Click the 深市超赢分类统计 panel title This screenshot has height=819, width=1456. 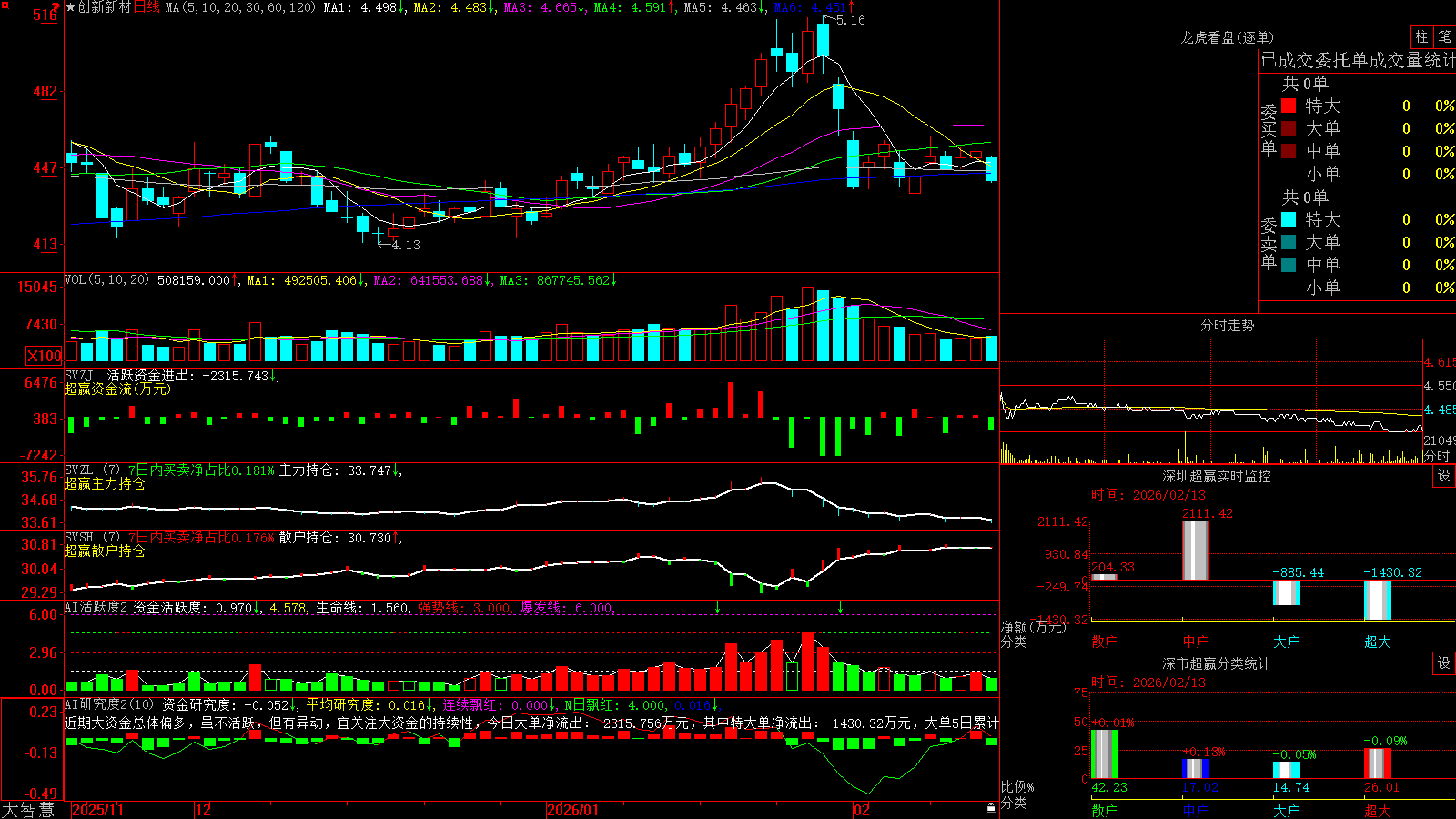coord(1217,663)
